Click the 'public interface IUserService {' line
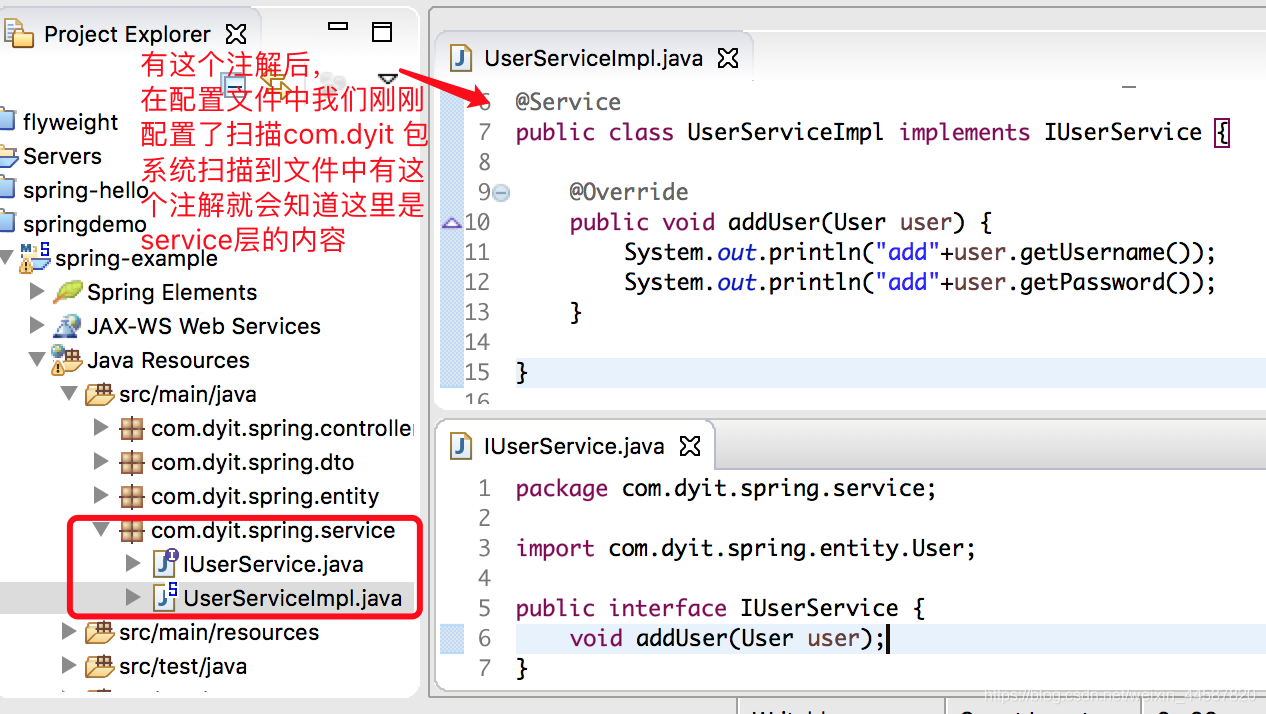This screenshot has height=714, width=1266. click(720, 608)
